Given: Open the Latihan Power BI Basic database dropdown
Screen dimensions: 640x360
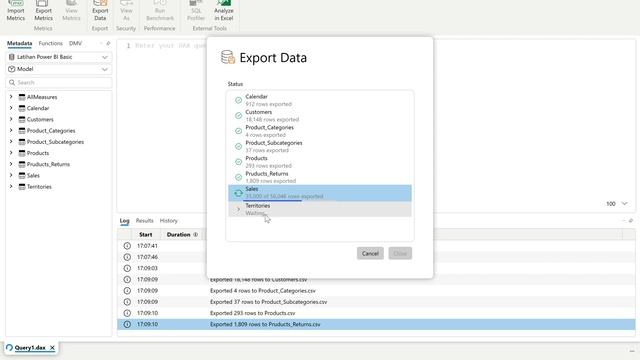Looking at the screenshot, I should [59, 57].
